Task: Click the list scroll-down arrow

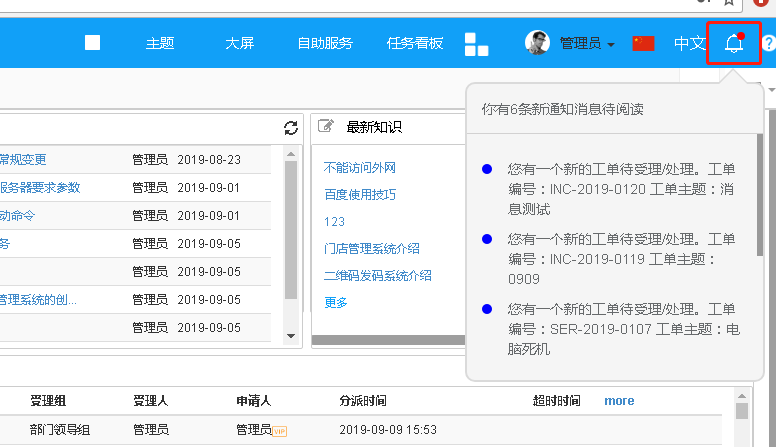Action: point(291,336)
